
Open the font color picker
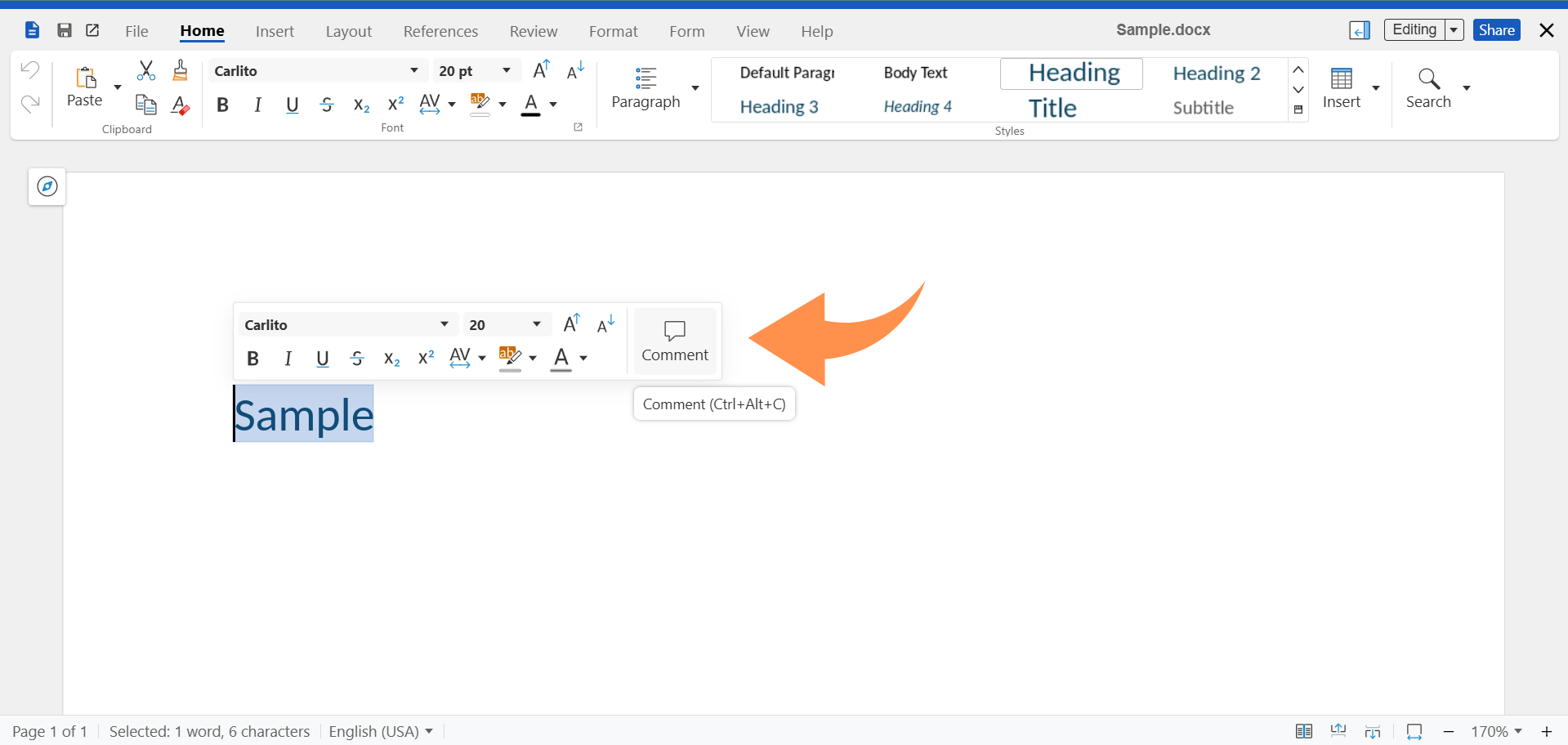pyautogui.click(x=552, y=105)
